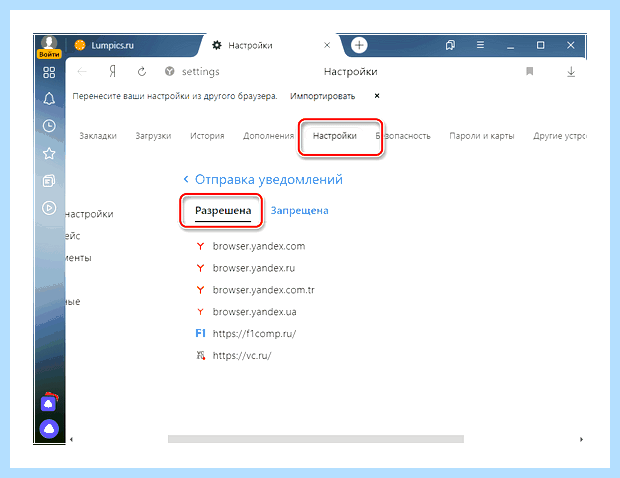Open history clock icon in sidebar
The image size is (620, 478).
pyautogui.click(x=49, y=126)
